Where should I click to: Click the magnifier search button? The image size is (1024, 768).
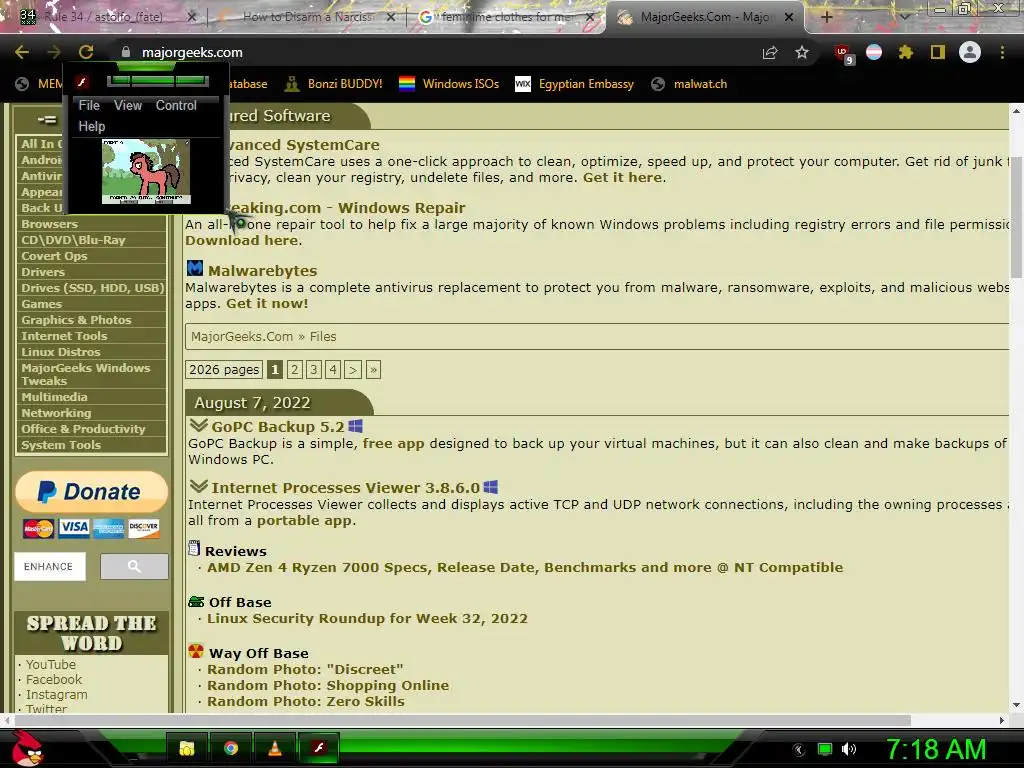[134, 566]
